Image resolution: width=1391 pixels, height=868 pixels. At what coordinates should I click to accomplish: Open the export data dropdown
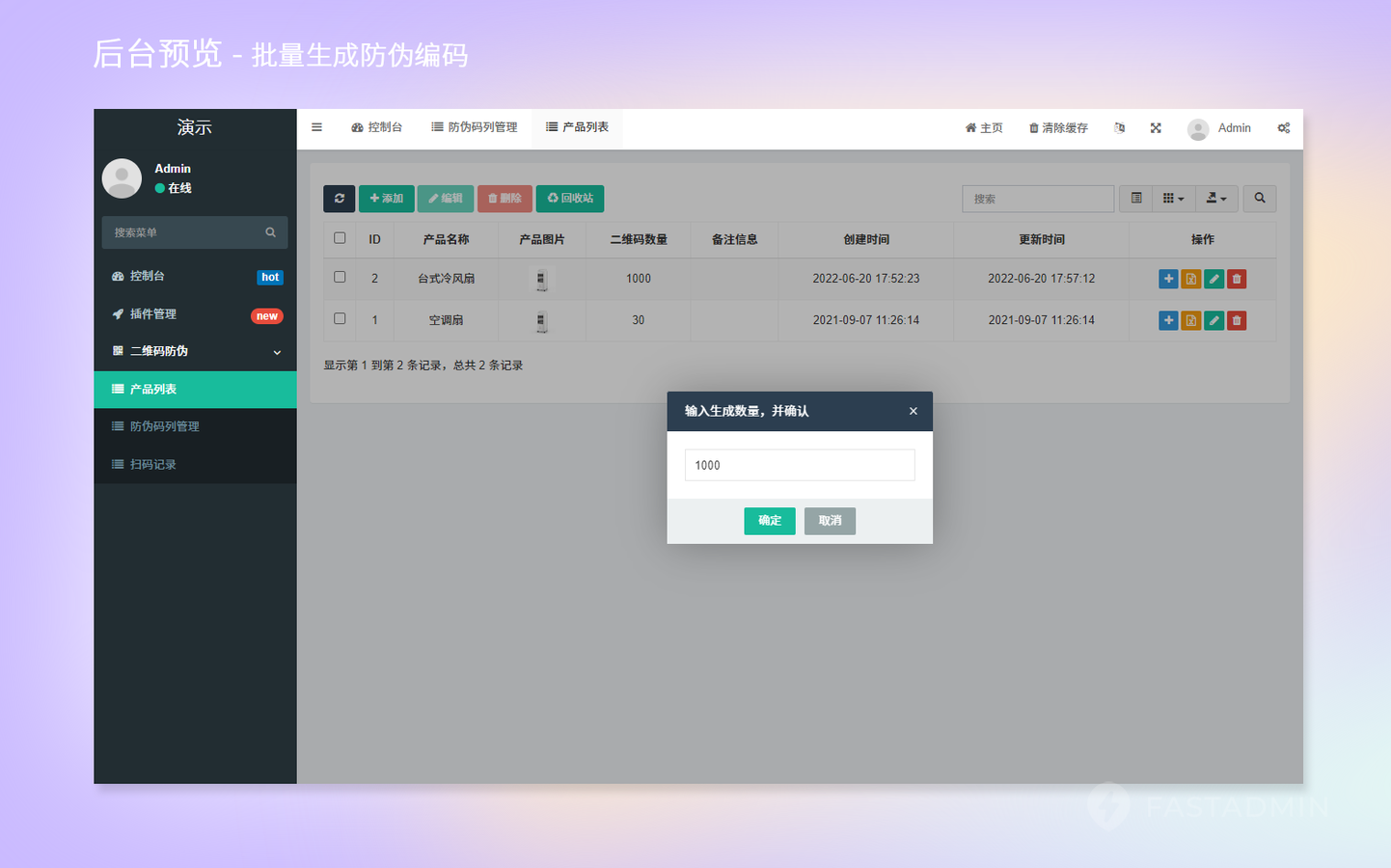1215,199
